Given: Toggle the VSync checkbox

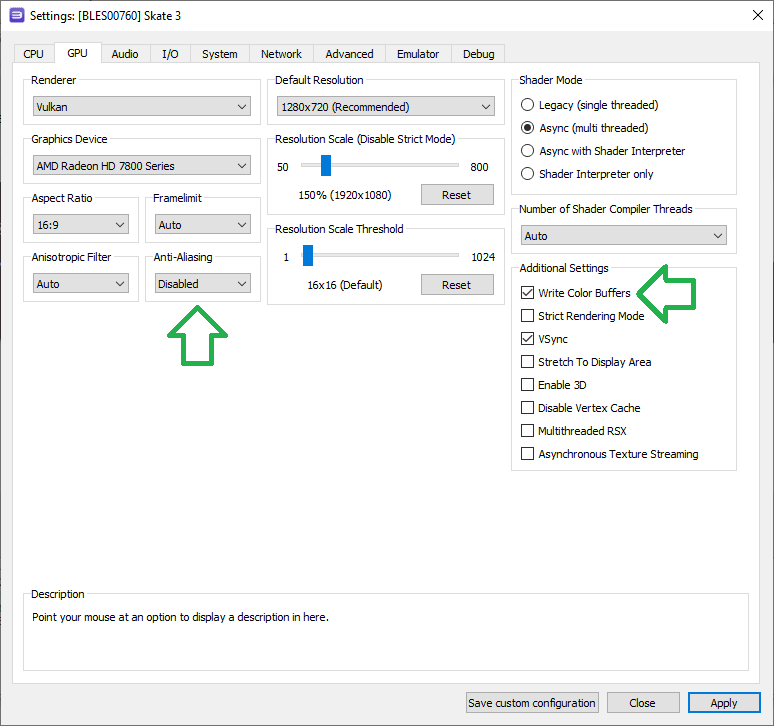Looking at the screenshot, I should click(528, 339).
